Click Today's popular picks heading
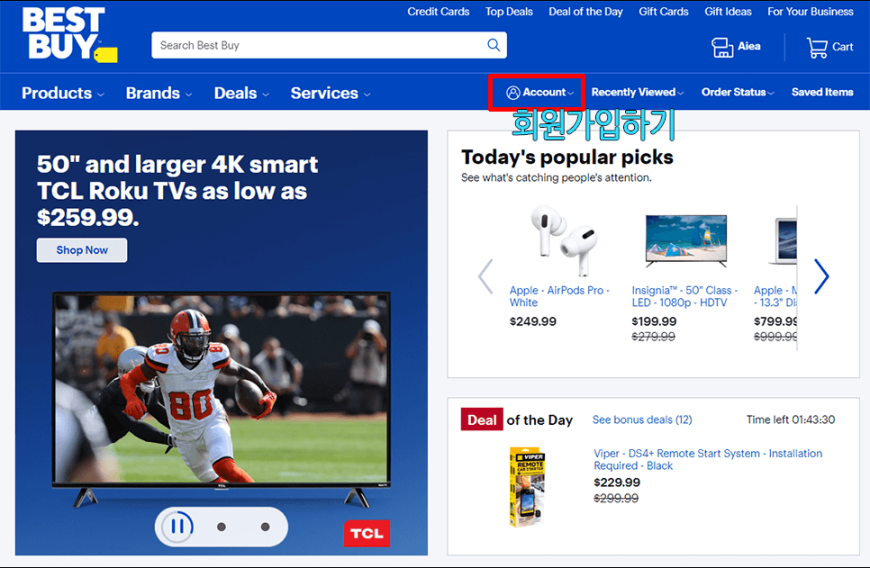870x568 pixels. [567, 158]
